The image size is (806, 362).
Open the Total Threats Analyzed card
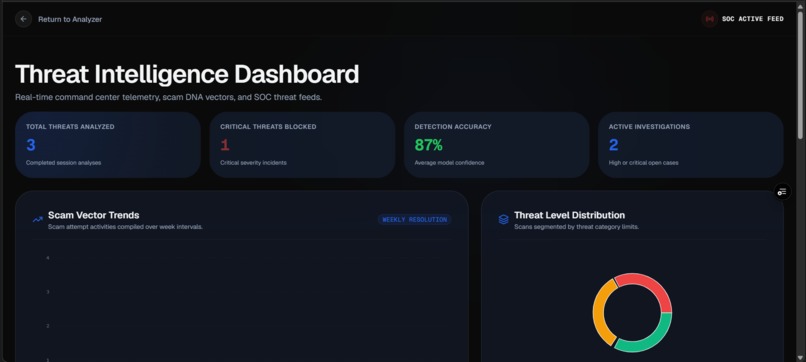tap(107, 145)
